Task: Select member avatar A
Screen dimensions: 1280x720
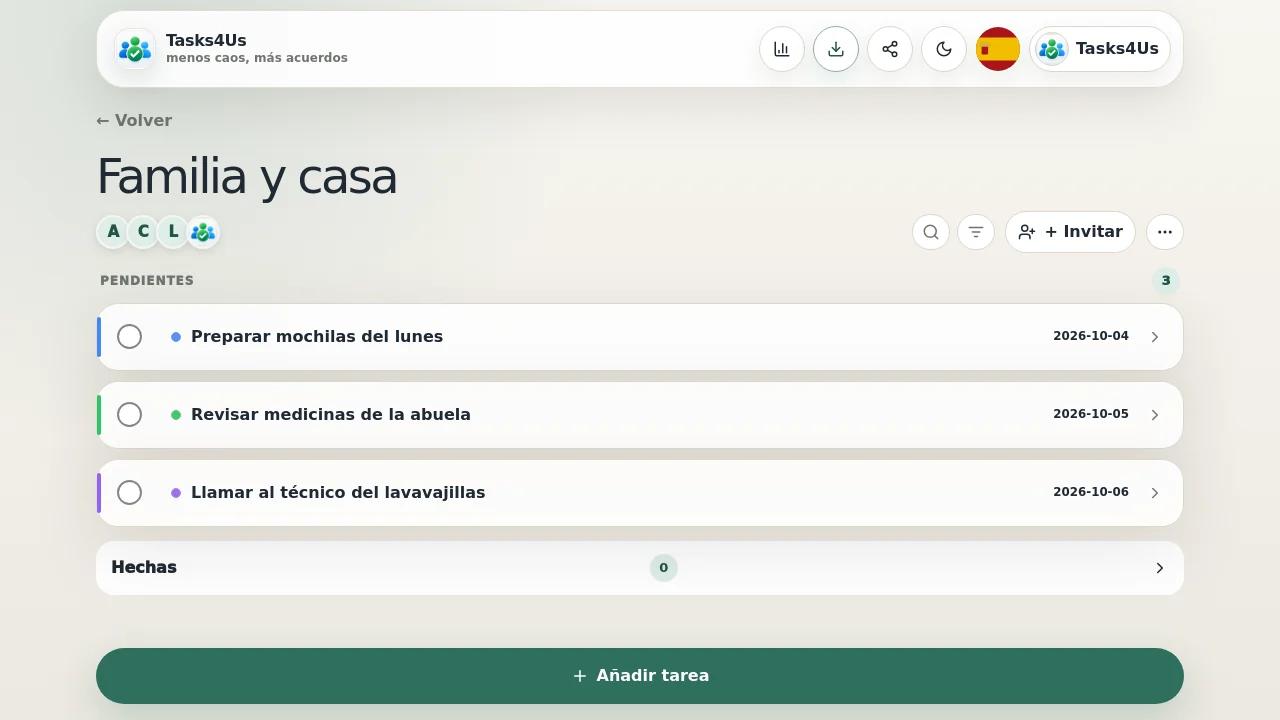Action: pos(113,232)
